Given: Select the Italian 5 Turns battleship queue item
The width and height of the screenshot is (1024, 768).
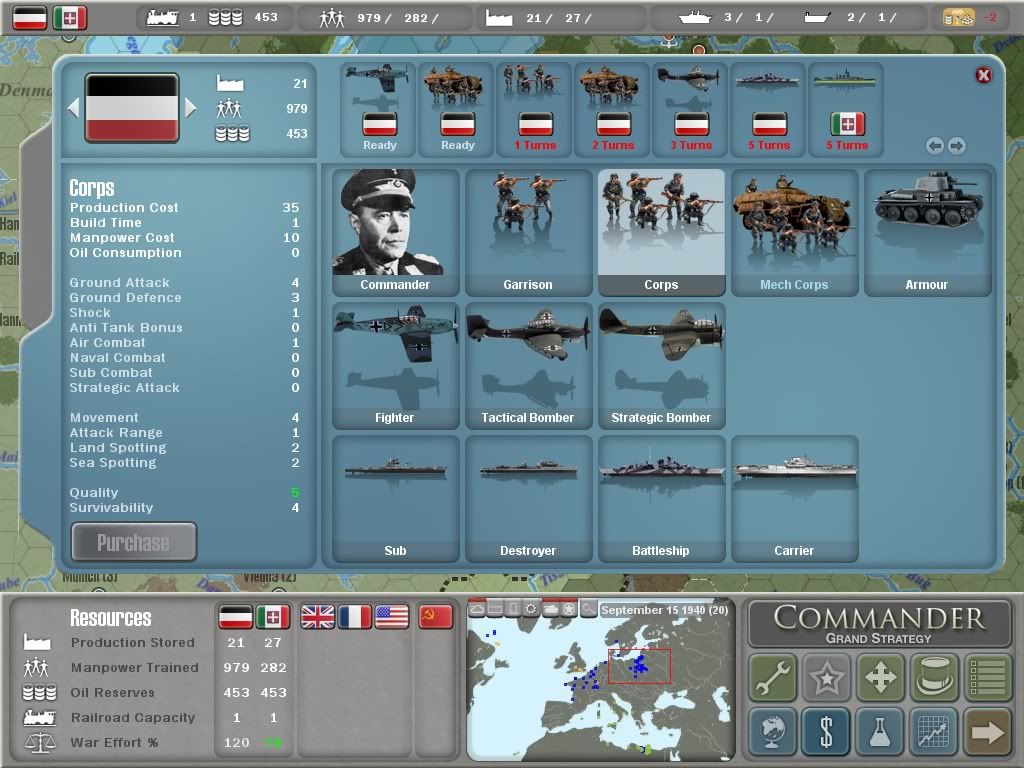Looking at the screenshot, I should click(x=846, y=109).
